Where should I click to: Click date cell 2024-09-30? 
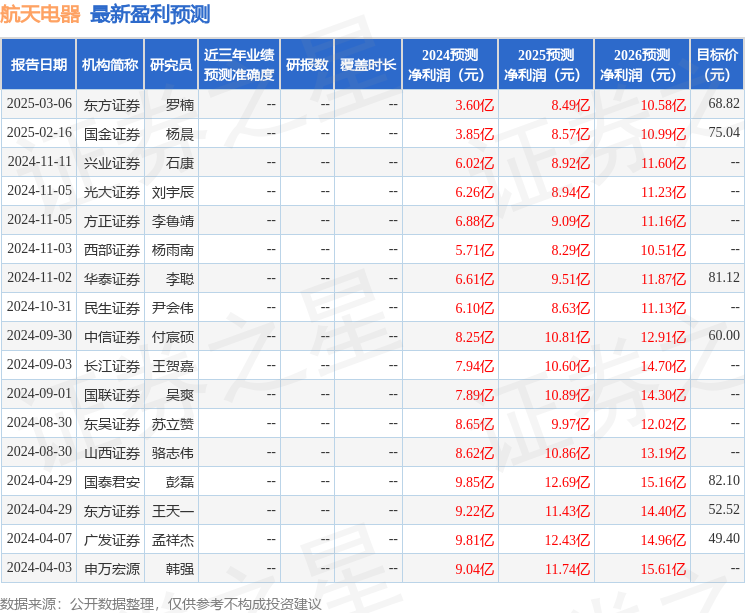point(39,335)
